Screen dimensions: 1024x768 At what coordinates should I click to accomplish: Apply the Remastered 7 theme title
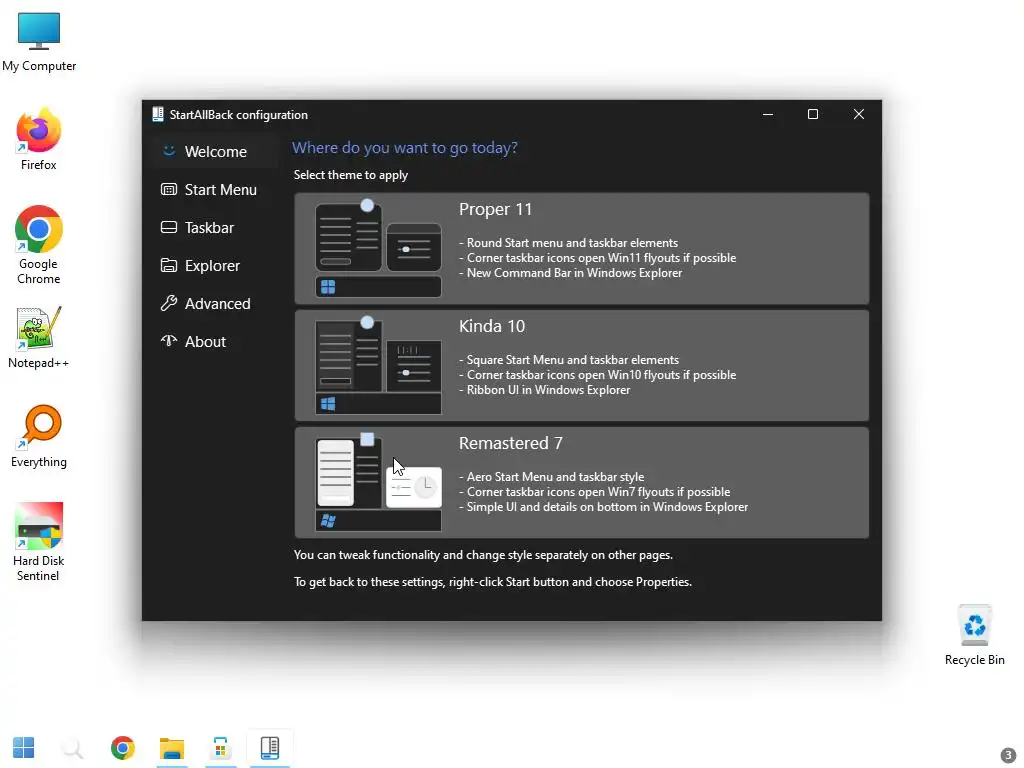pos(510,443)
